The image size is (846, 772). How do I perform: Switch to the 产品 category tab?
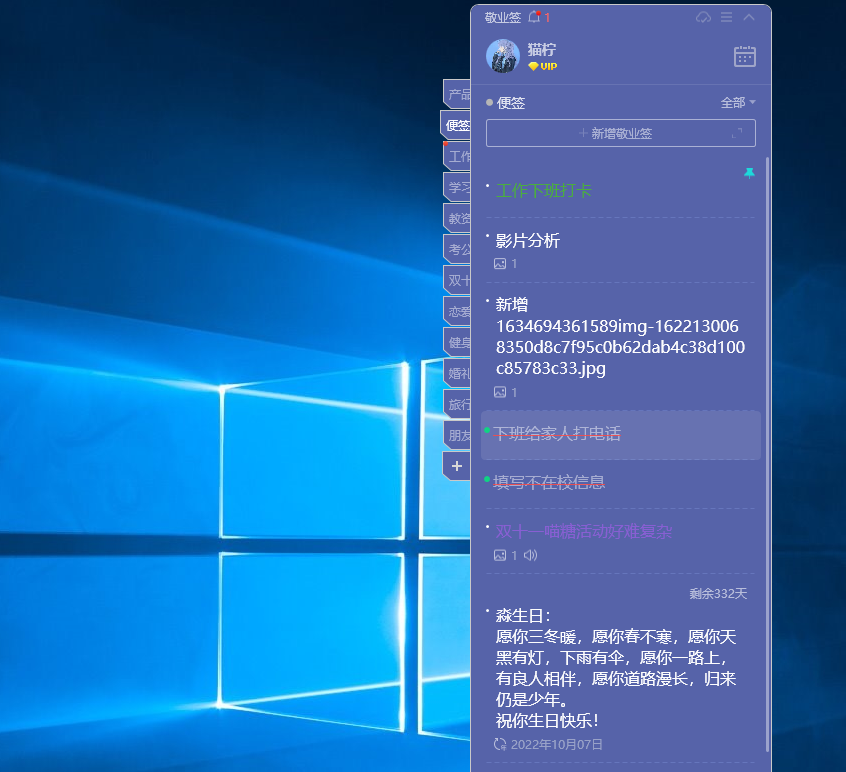(457, 94)
